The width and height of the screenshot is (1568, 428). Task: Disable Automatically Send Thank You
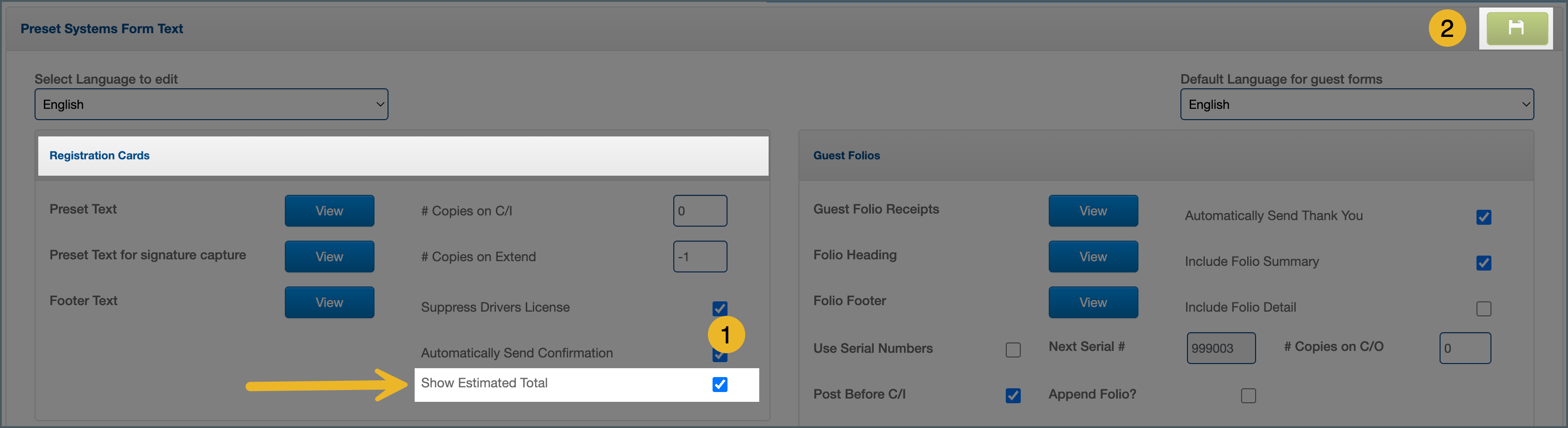coord(1483,217)
